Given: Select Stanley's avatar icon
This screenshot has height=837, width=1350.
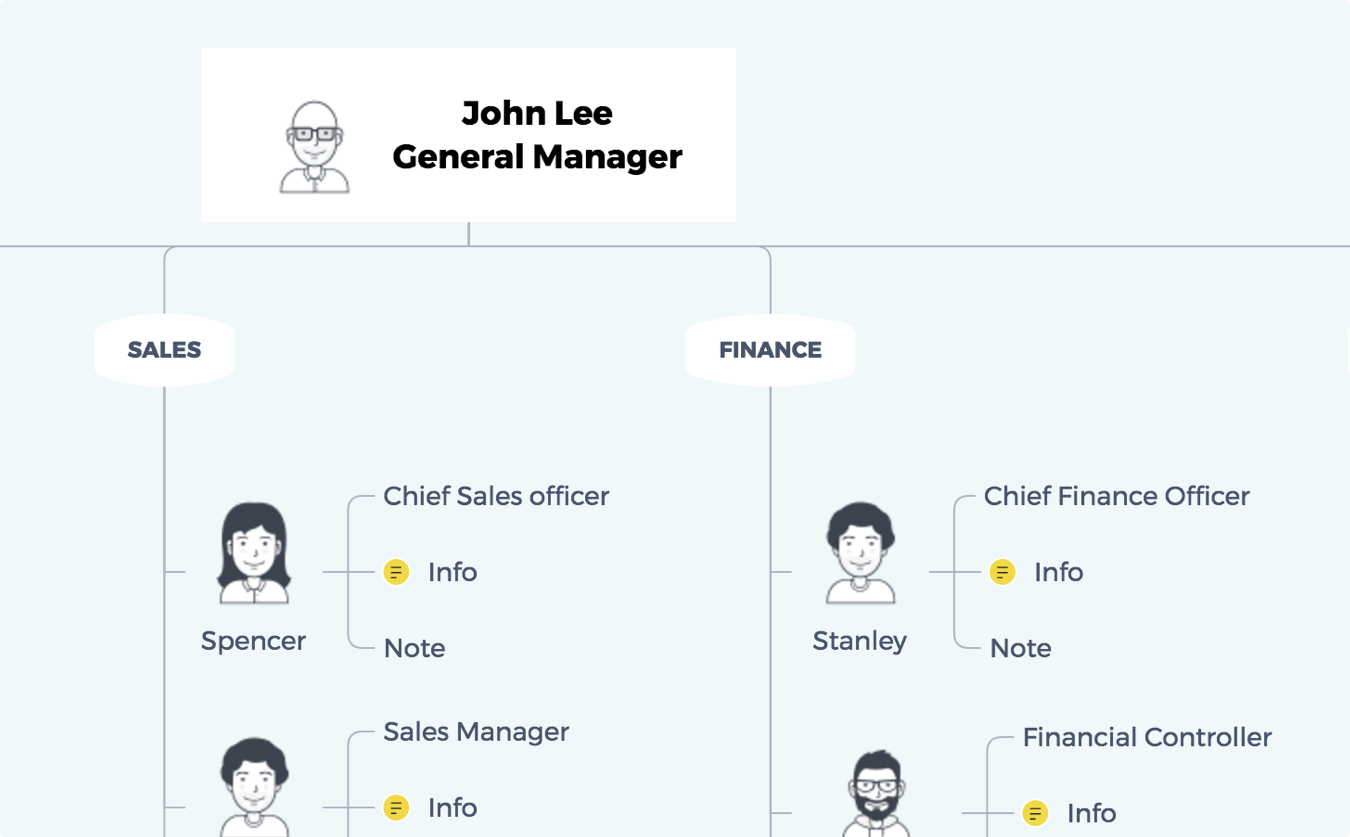Looking at the screenshot, I should coord(860,553).
